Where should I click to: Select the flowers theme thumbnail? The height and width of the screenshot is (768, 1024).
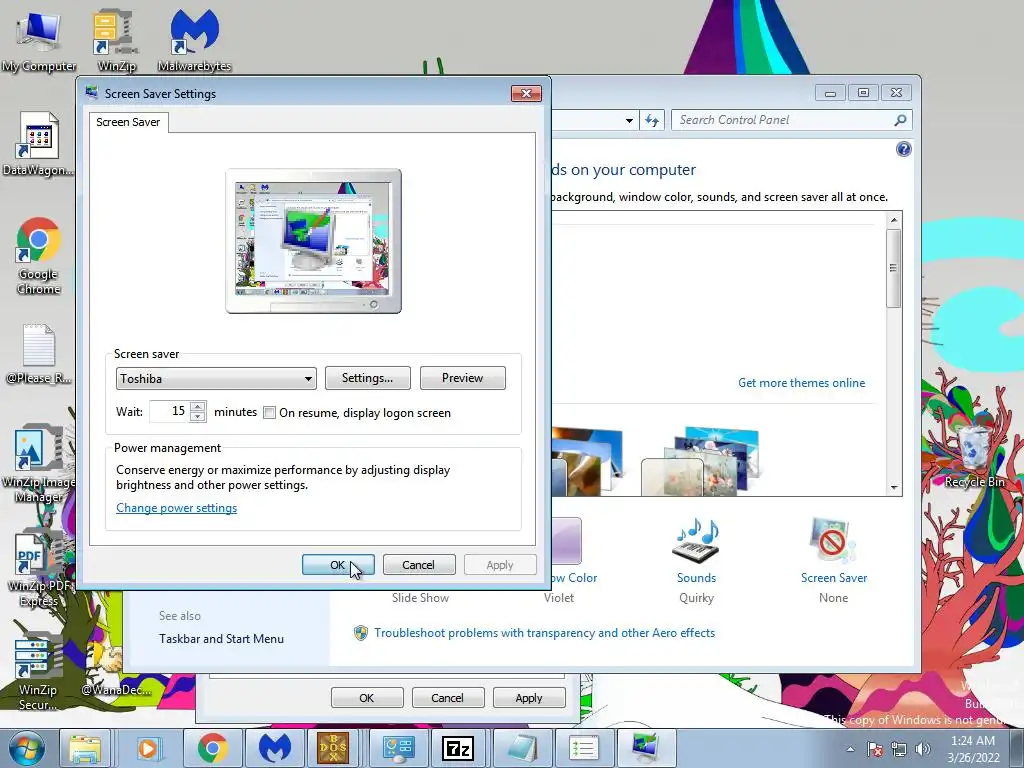point(700,461)
